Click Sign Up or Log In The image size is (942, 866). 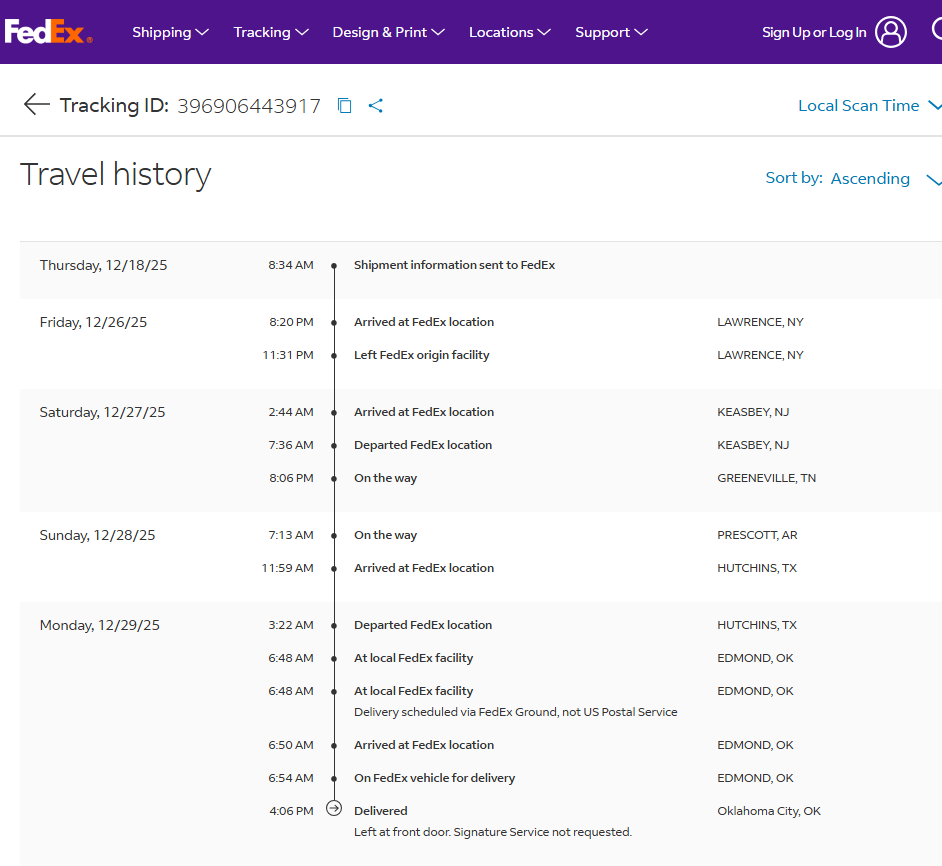pyautogui.click(x=814, y=32)
